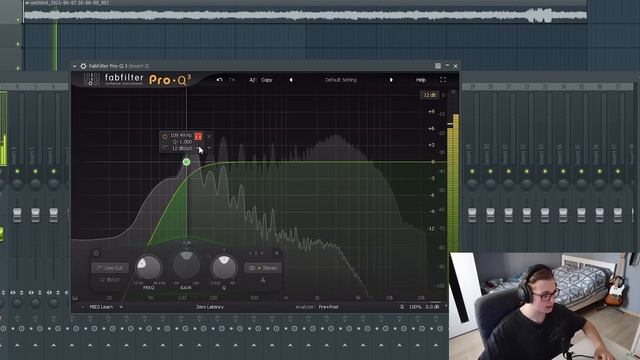640x360 pixels.
Task: Click Copy in the Pro-Q 3 header
Action: pyautogui.click(x=267, y=80)
